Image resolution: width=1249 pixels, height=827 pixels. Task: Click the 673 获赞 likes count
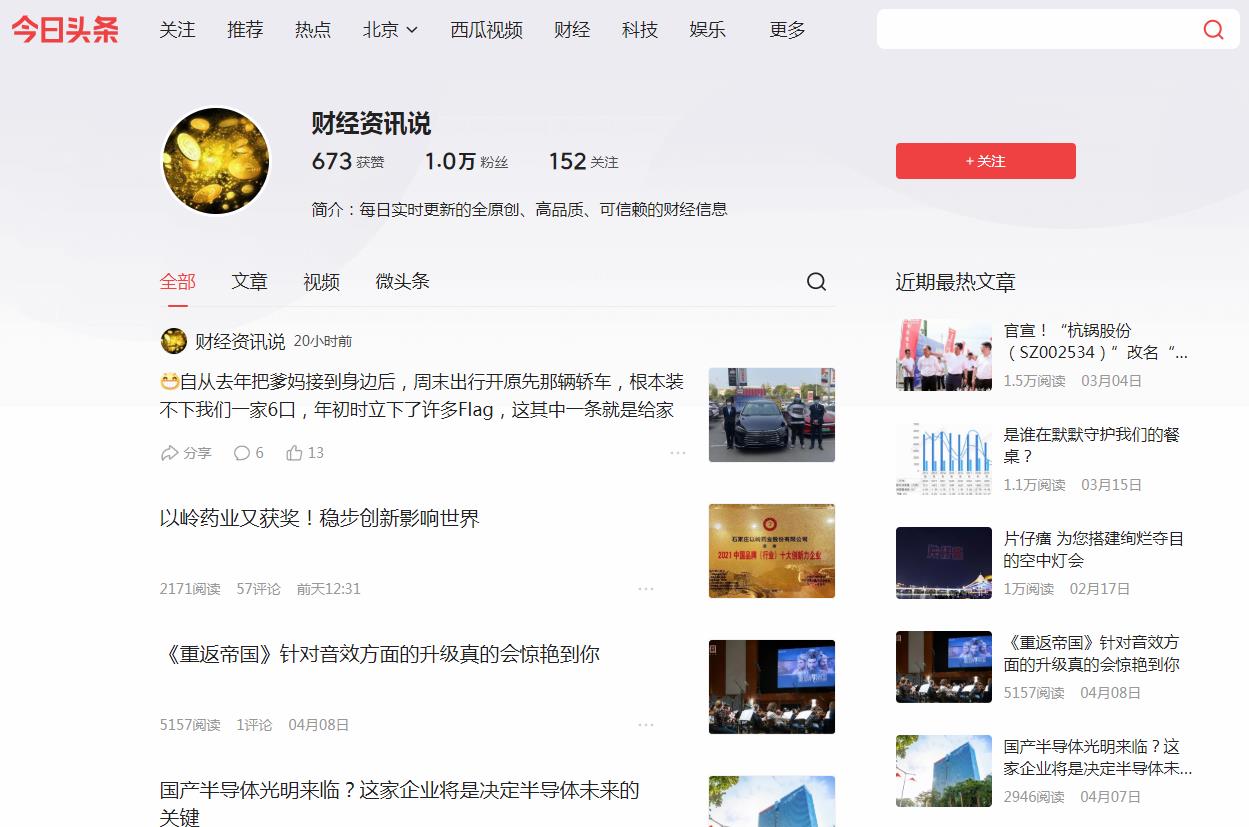(348, 161)
